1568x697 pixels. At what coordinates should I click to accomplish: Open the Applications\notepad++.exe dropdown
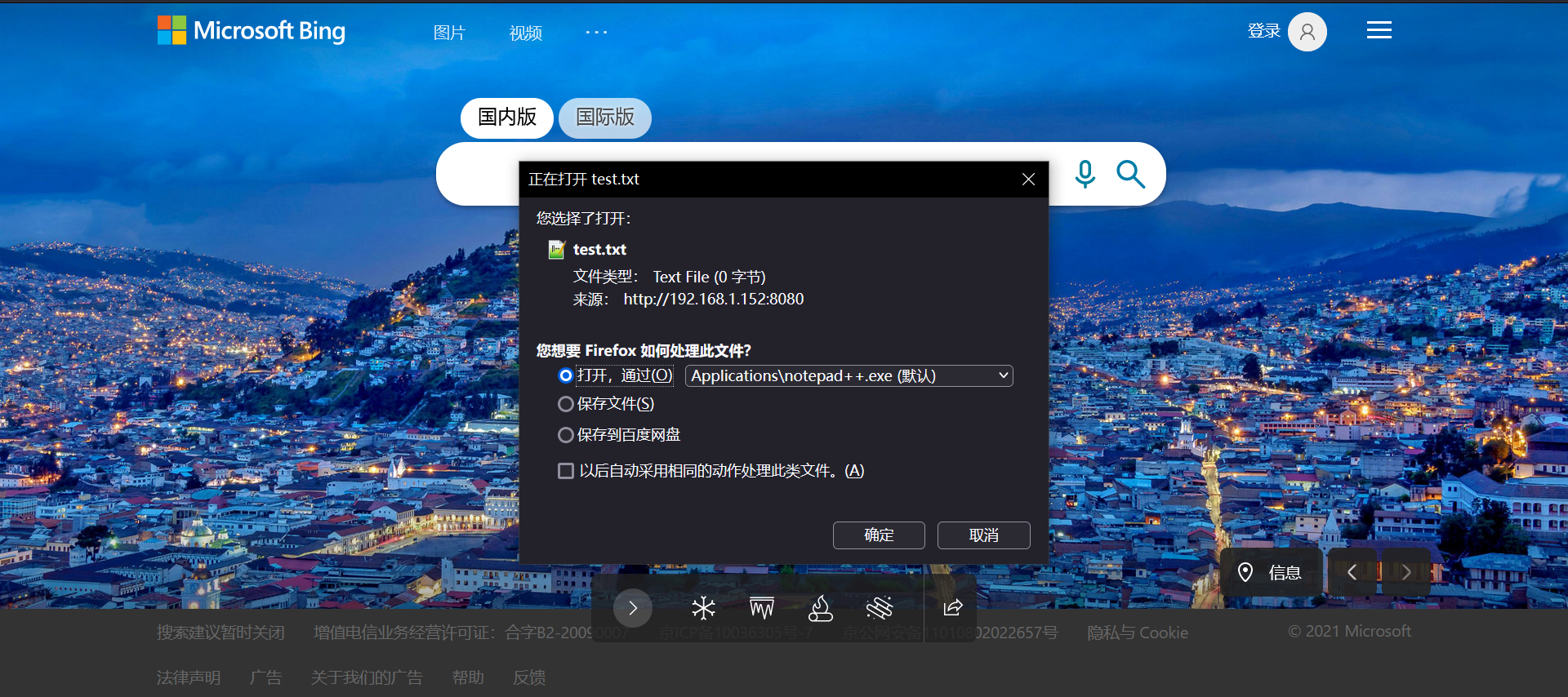click(849, 375)
